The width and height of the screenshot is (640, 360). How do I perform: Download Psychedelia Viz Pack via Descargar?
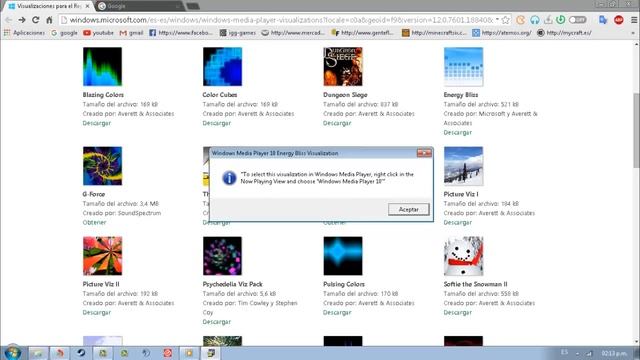pos(217,322)
